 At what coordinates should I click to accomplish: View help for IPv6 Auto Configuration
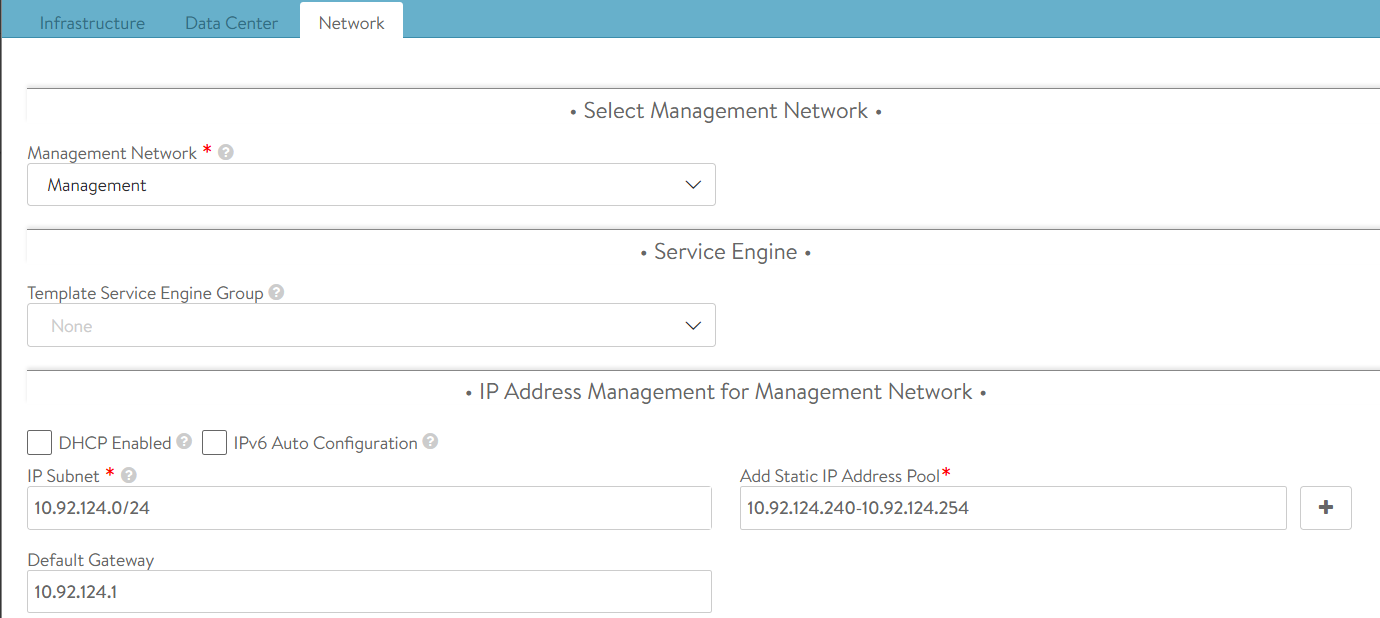[x=430, y=442]
